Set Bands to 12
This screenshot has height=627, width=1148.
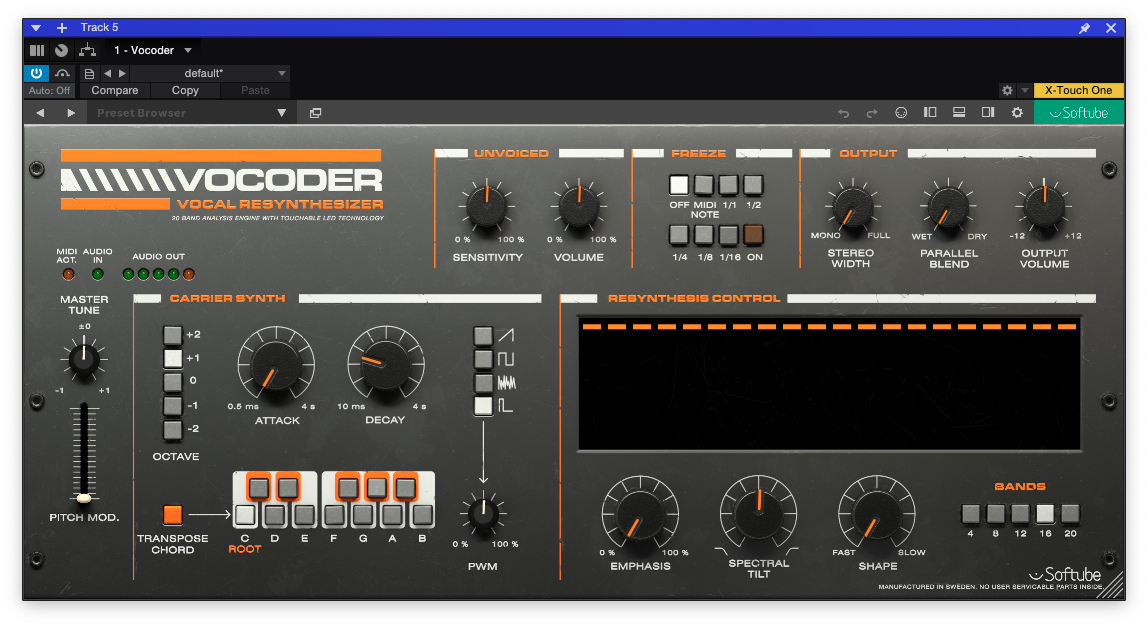(x=1020, y=513)
